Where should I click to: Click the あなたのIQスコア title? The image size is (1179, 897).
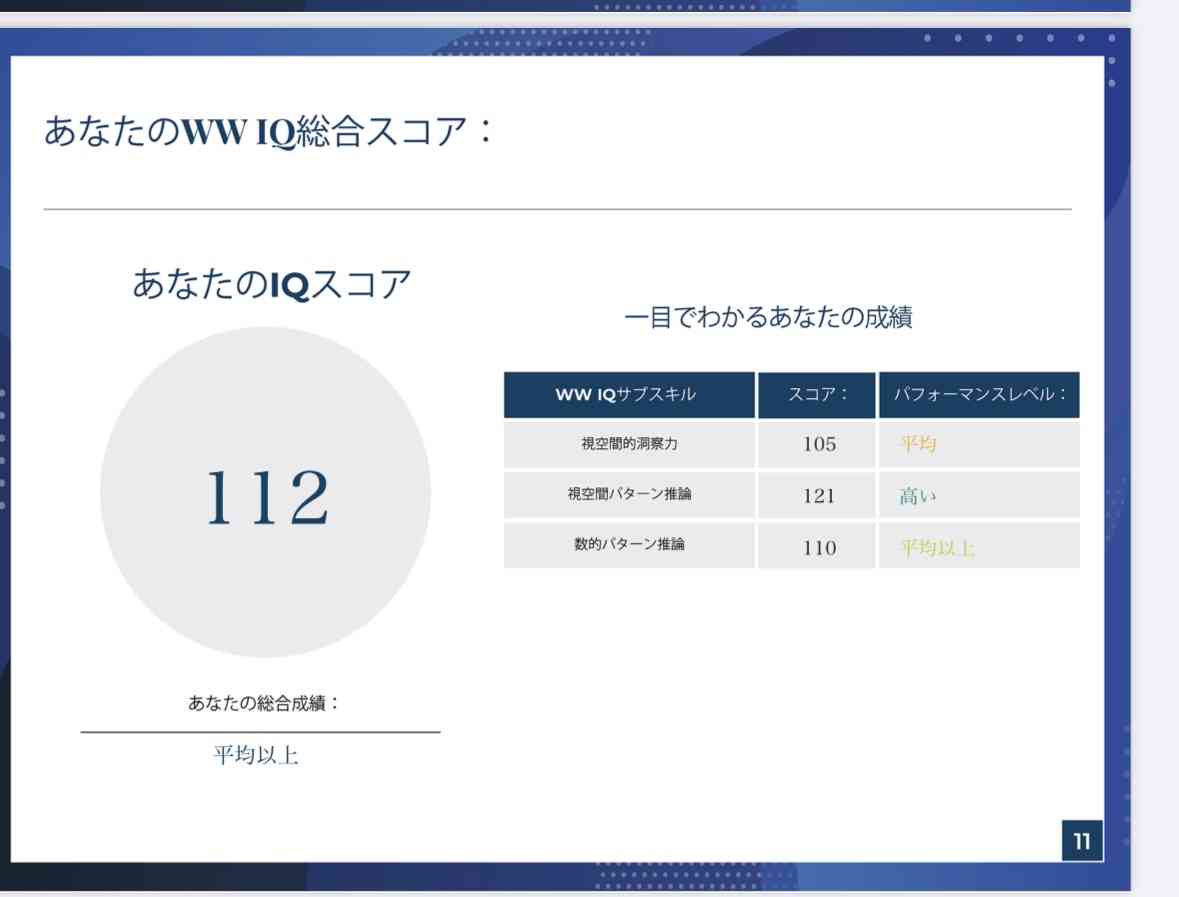tap(271, 284)
